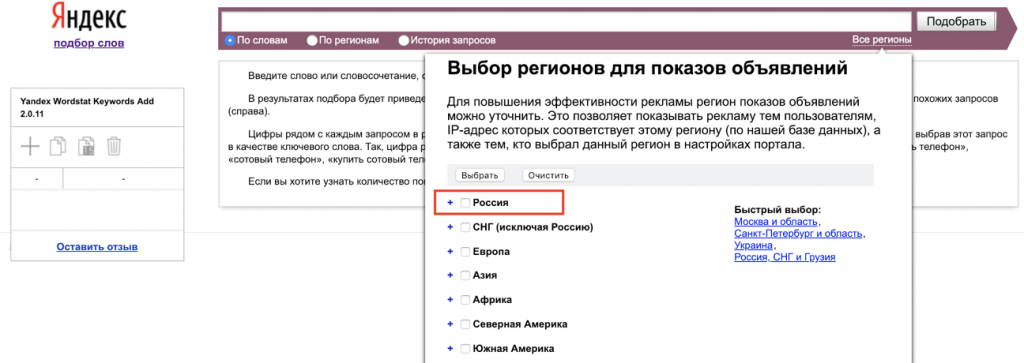Check the Африка region checkbox

[x=465, y=300]
